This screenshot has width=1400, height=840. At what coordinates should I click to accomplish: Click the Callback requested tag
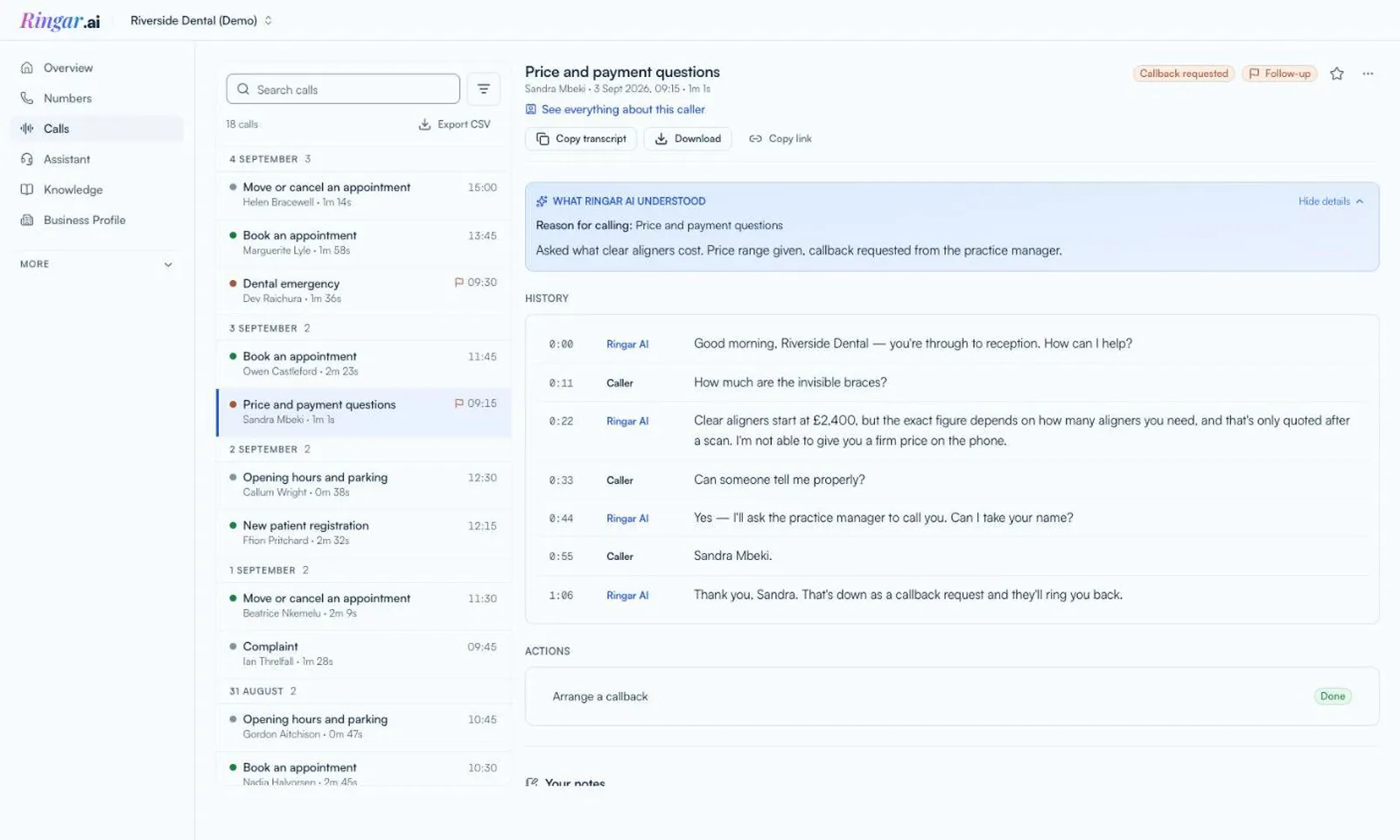[1183, 73]
